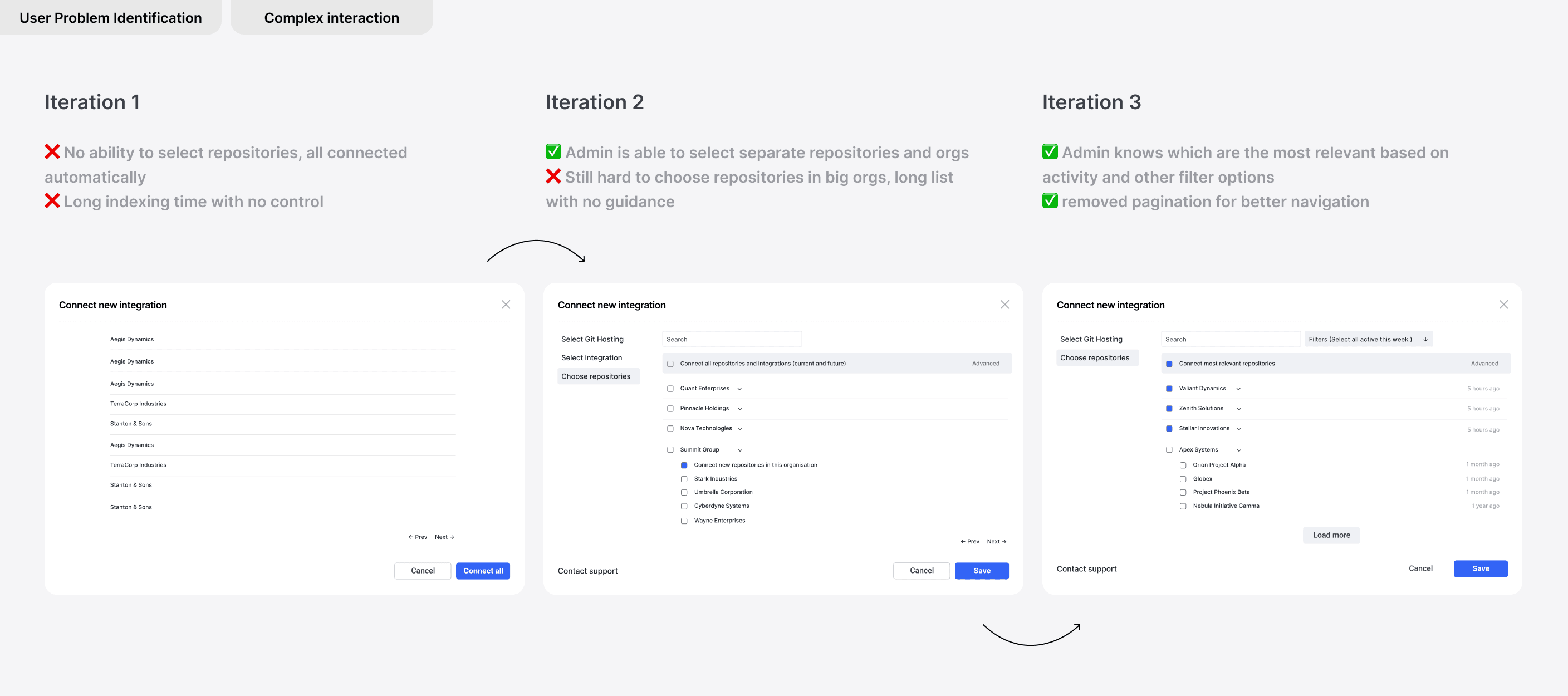Screen dimensions: 1568x696
Task: Select Choose repositories step in Iteration 2
Action: [x=595, y=376]
